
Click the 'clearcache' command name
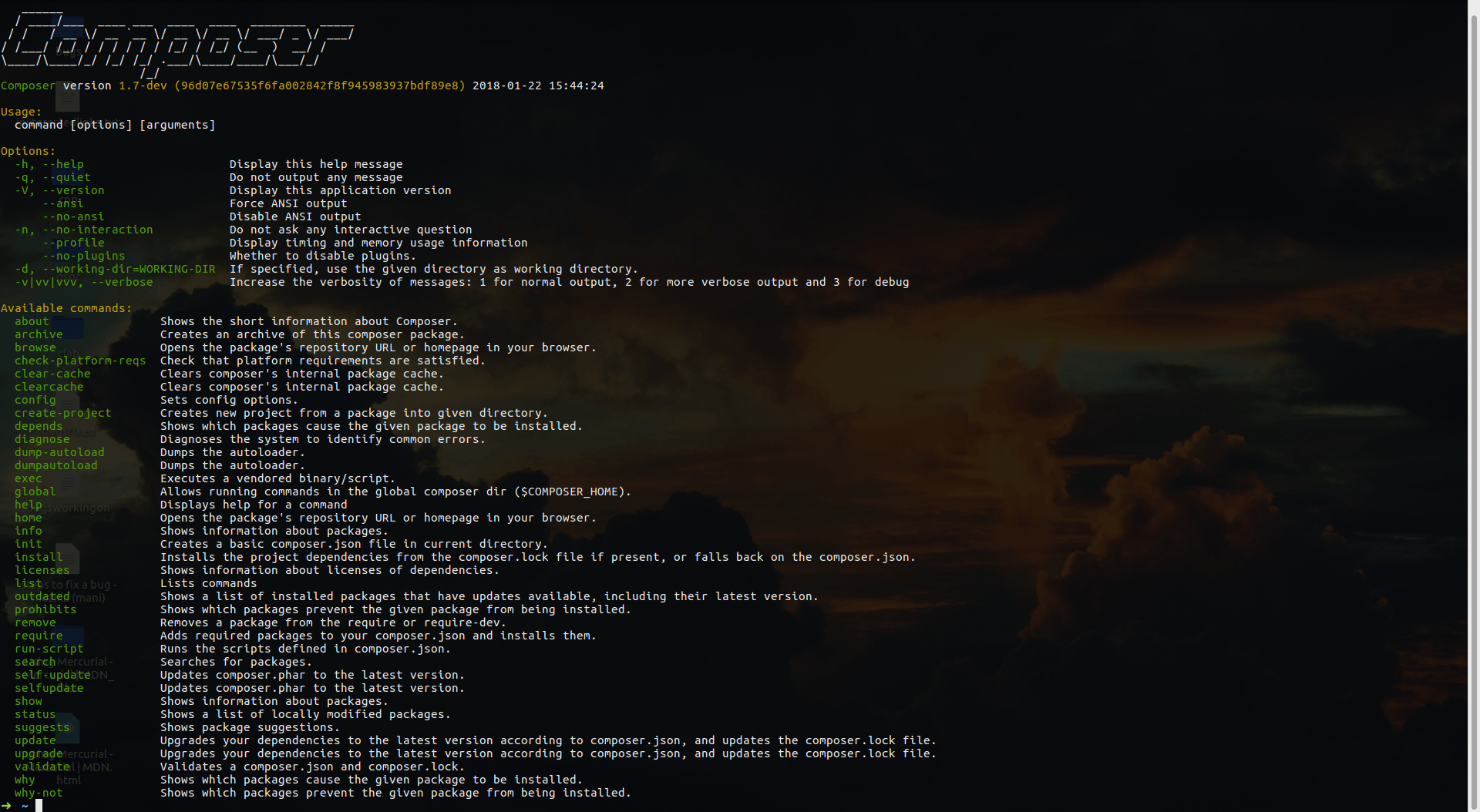point(49,387)
